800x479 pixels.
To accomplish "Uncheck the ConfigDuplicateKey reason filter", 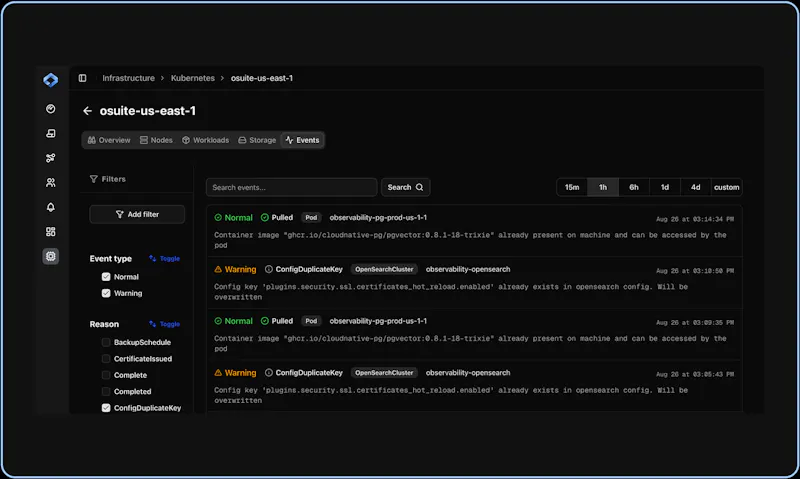I will tap(106, 408).
